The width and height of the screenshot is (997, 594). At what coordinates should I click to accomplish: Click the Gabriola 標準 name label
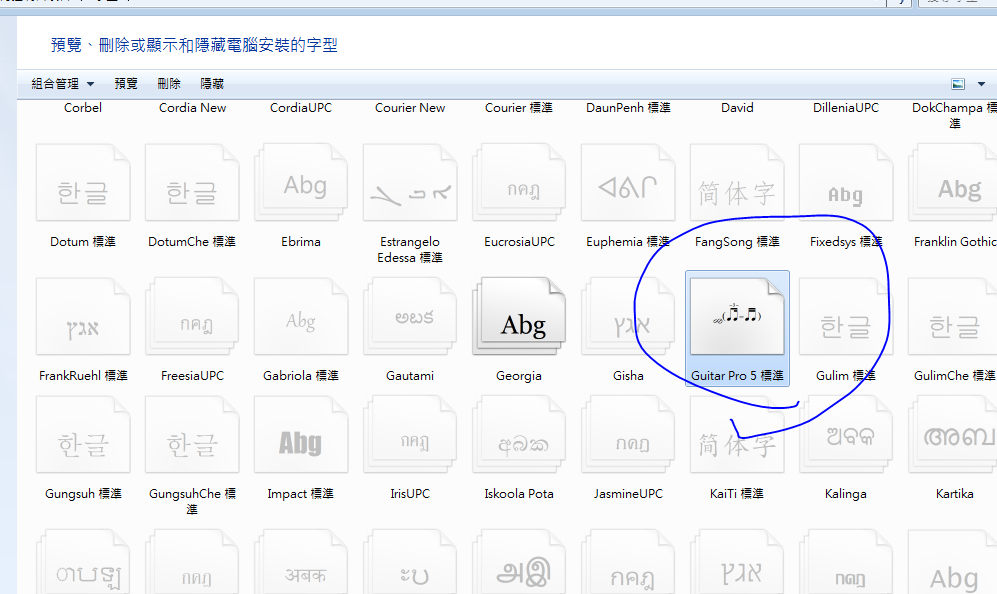(x=301, y=376)
